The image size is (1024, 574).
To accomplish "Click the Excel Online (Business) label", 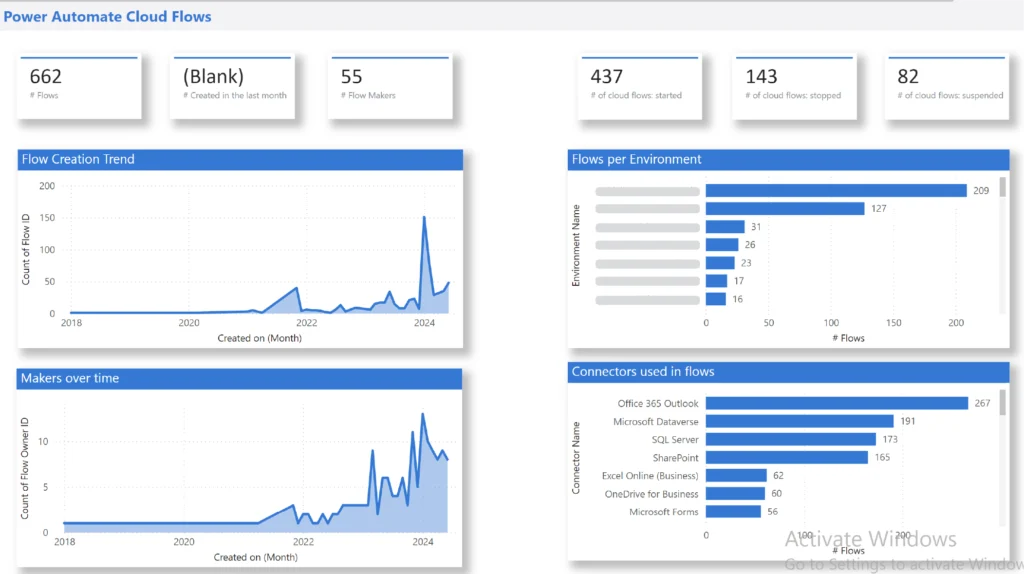I will click(650, 475).
